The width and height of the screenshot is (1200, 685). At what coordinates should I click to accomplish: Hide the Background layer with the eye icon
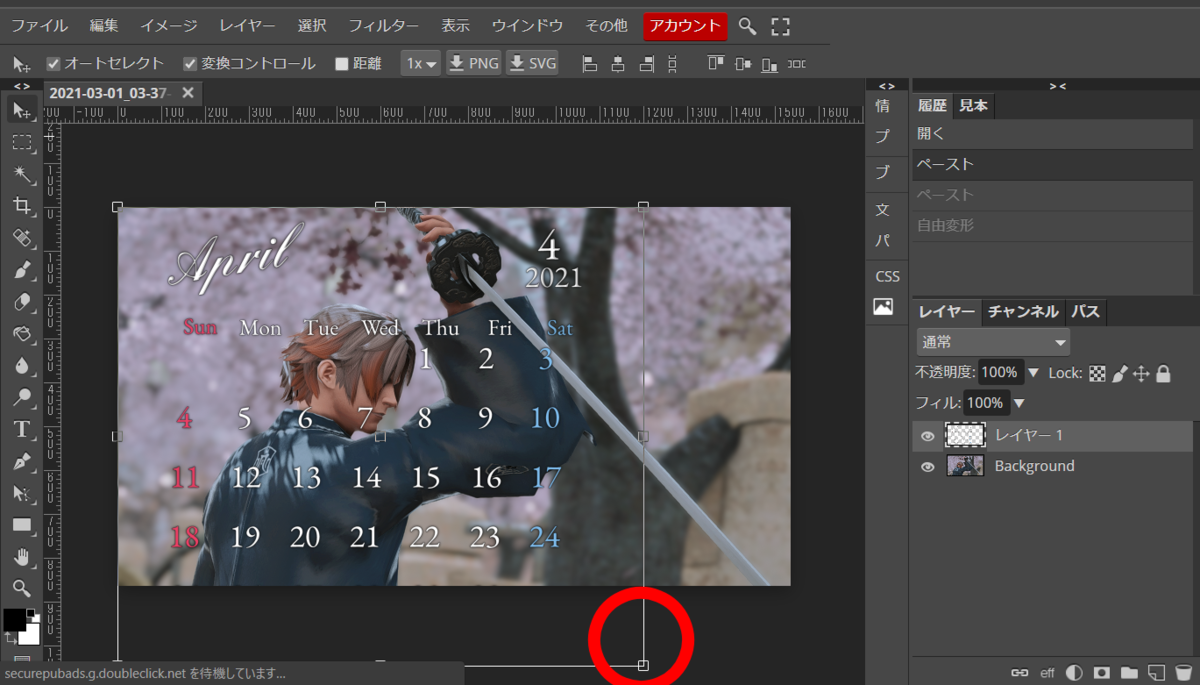click(x=927, y=466)
